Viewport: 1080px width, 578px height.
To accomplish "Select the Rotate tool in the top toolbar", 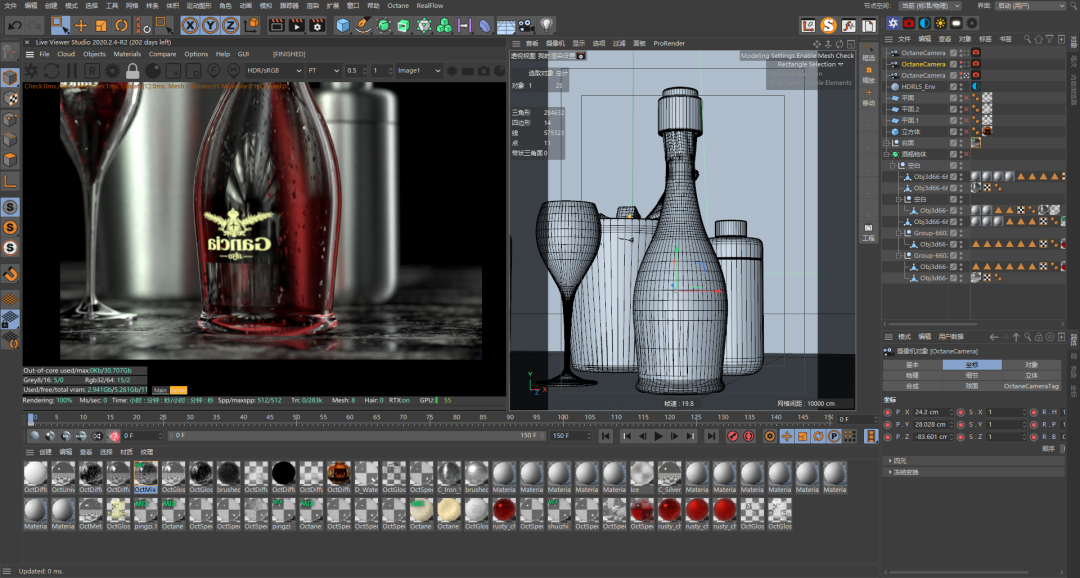I will tap(121, 26).
